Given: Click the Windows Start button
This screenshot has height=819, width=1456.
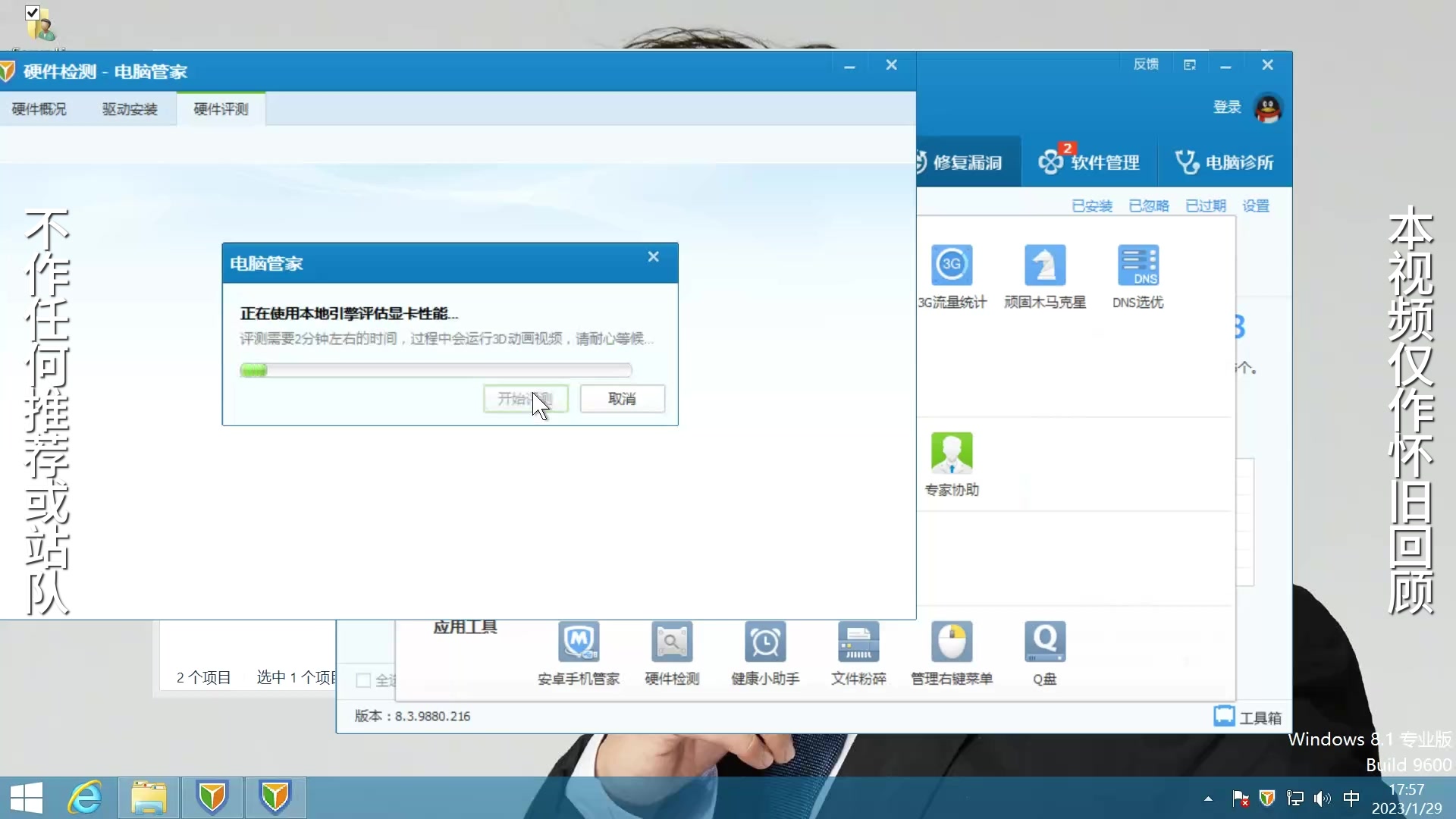Looking at the screenshot, I should (27, 798).
